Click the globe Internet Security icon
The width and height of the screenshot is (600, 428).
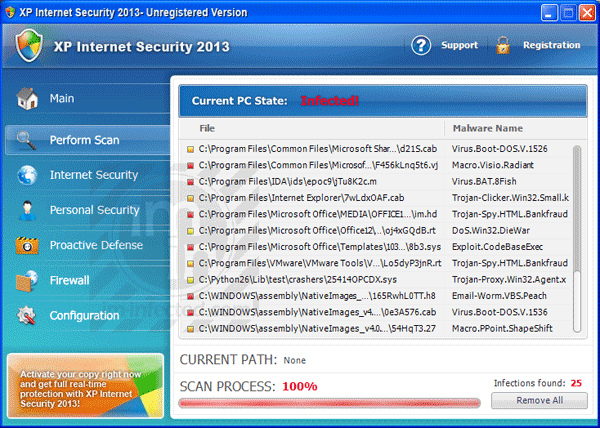coord(27,175)
